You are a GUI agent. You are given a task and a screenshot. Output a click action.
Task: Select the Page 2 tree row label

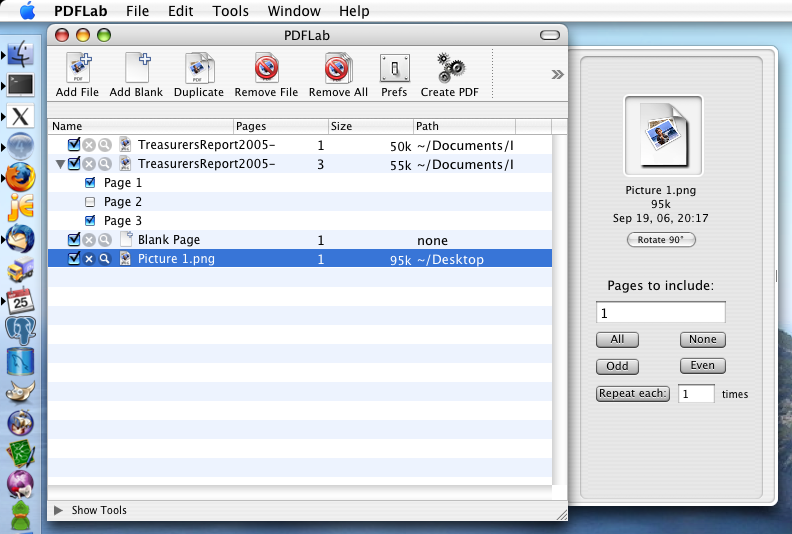point(123,202)
